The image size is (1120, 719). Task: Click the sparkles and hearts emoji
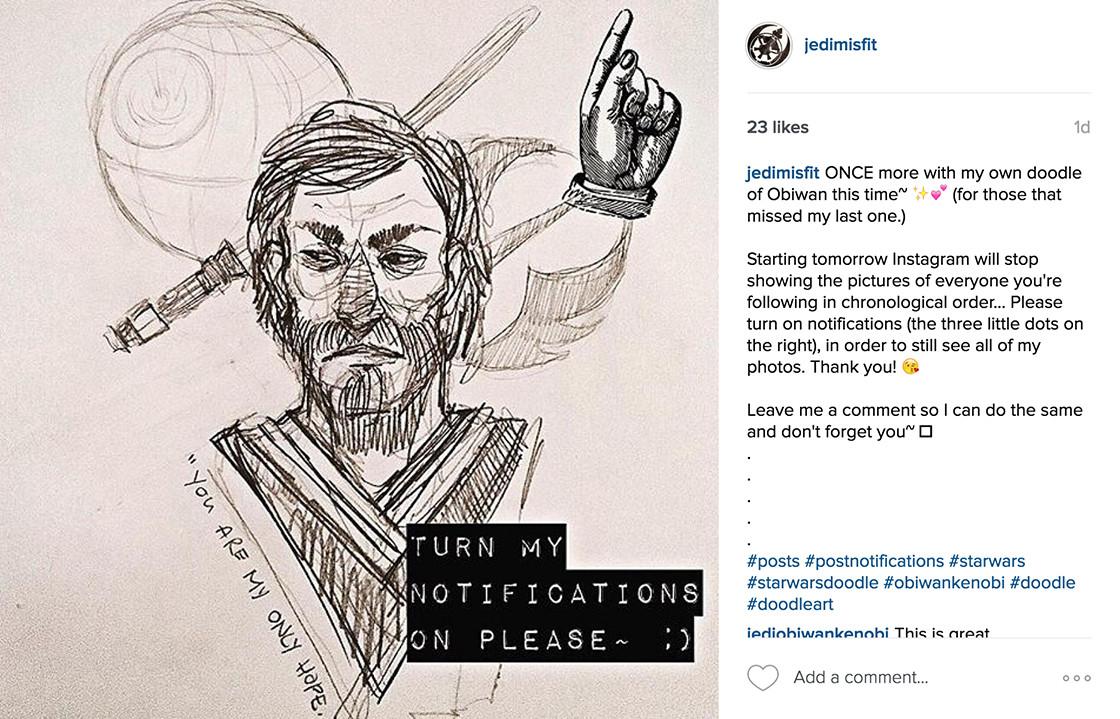click(930, 193)
